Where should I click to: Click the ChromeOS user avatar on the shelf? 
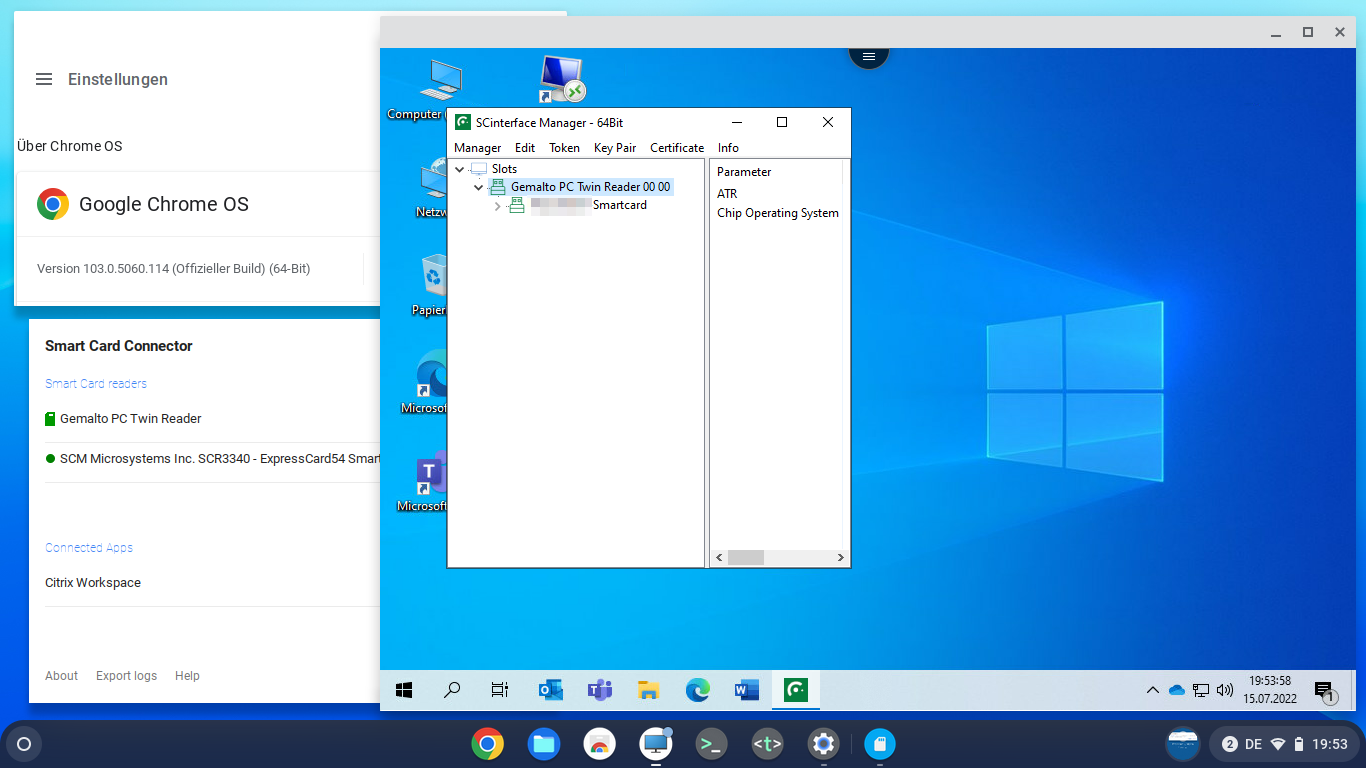1184,744
